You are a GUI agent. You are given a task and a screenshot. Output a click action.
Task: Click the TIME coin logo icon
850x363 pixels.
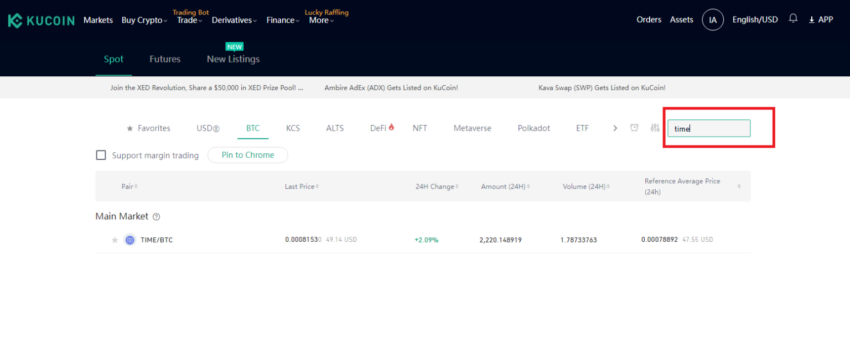pos(130,240)
